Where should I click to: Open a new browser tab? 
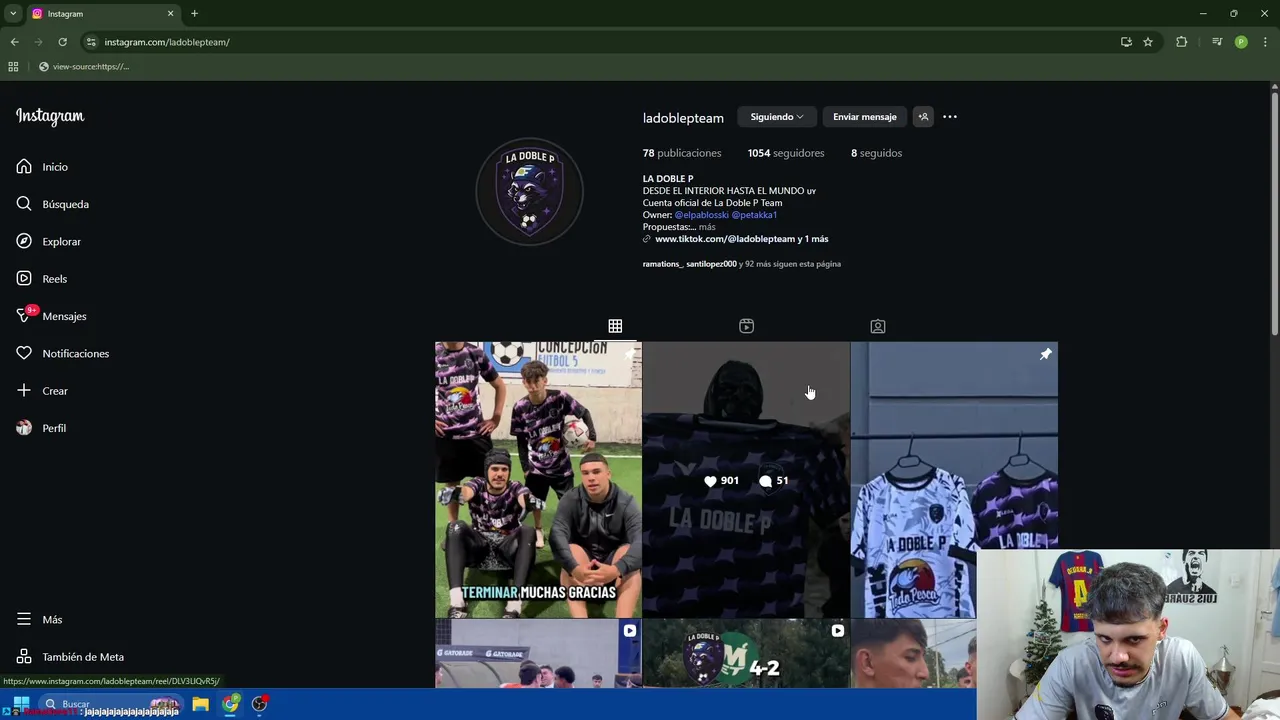pos(194,14)
